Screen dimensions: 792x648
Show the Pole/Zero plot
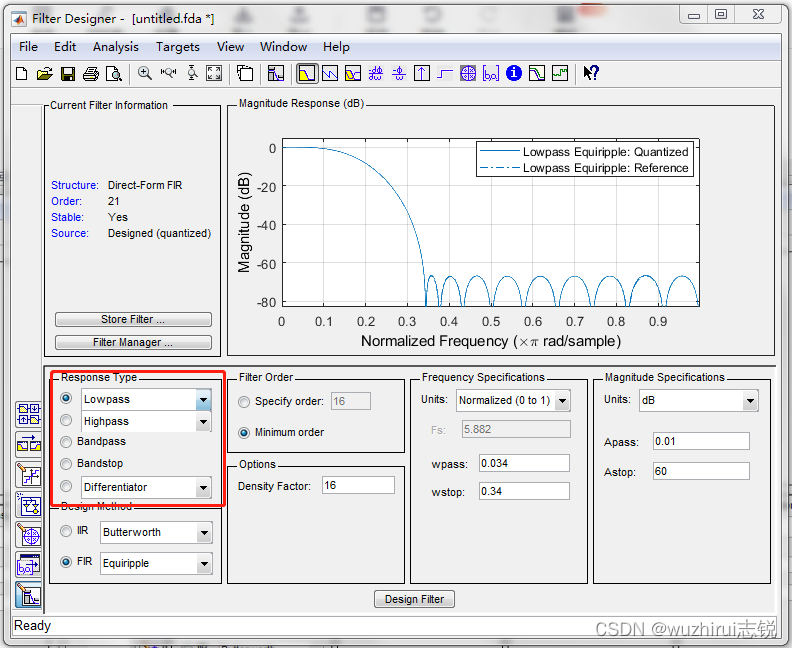coord(468,74)
